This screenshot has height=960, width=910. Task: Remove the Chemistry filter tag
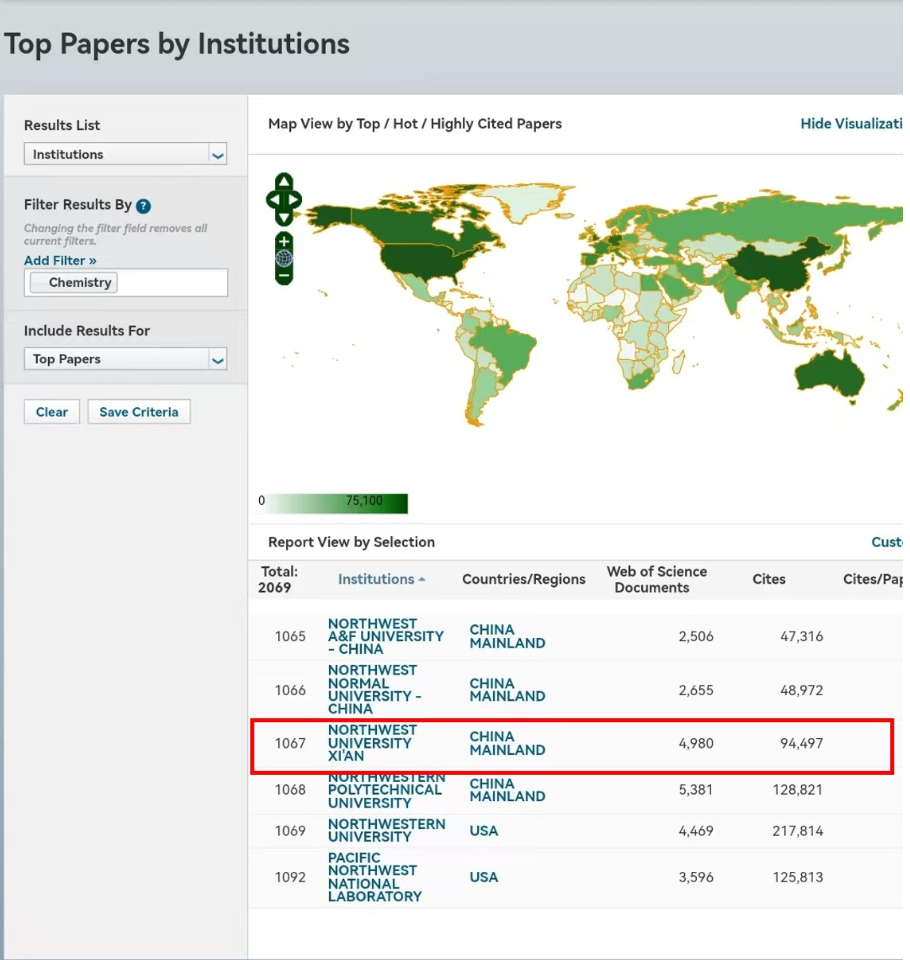[x=40, y=283]
